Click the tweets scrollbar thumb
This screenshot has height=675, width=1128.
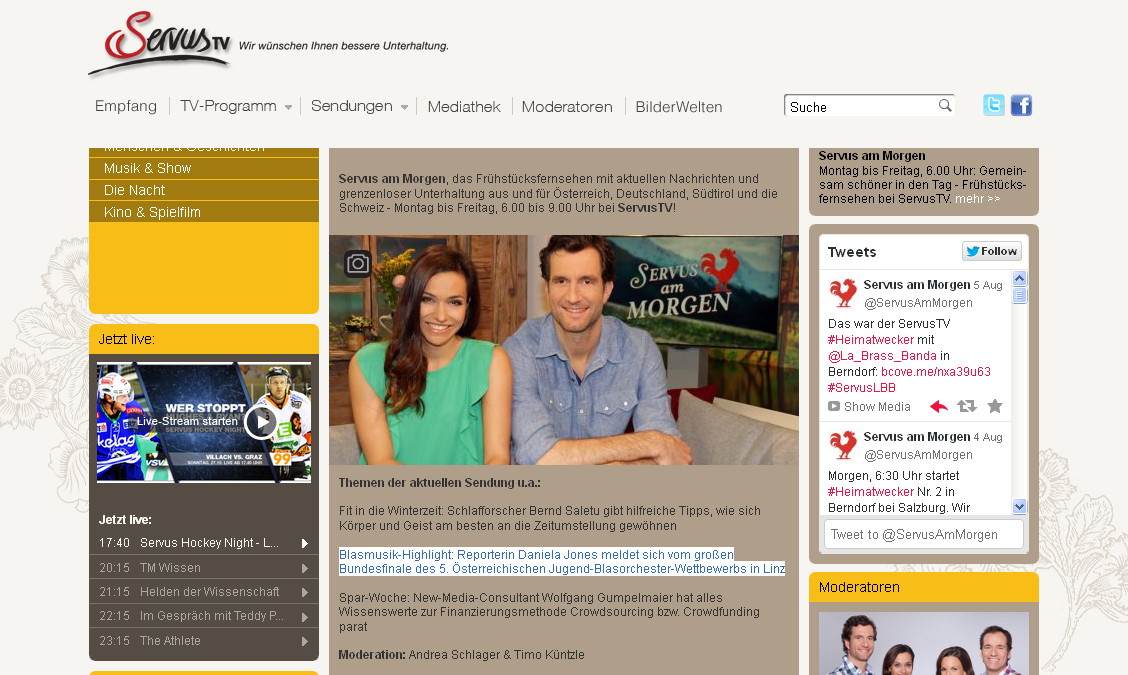pyautogui.click(x=1019, y=295)
